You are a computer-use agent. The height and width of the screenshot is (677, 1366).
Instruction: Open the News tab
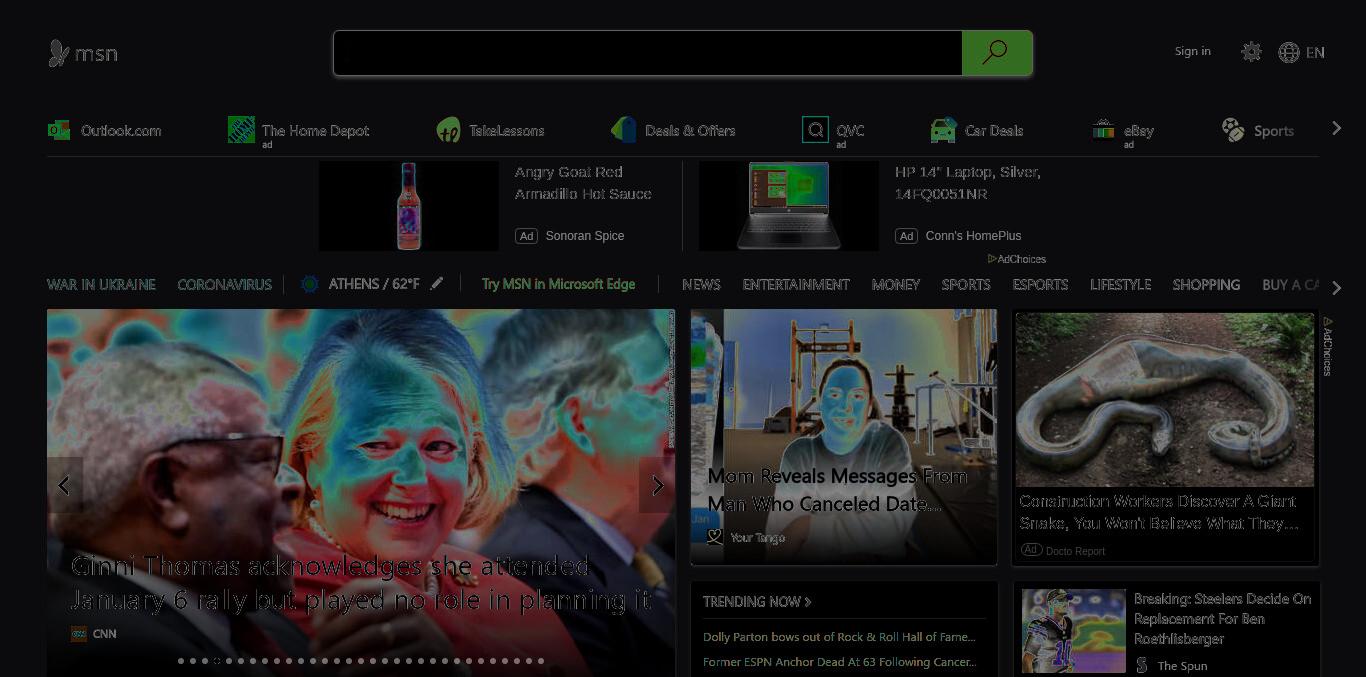point(701,284)
